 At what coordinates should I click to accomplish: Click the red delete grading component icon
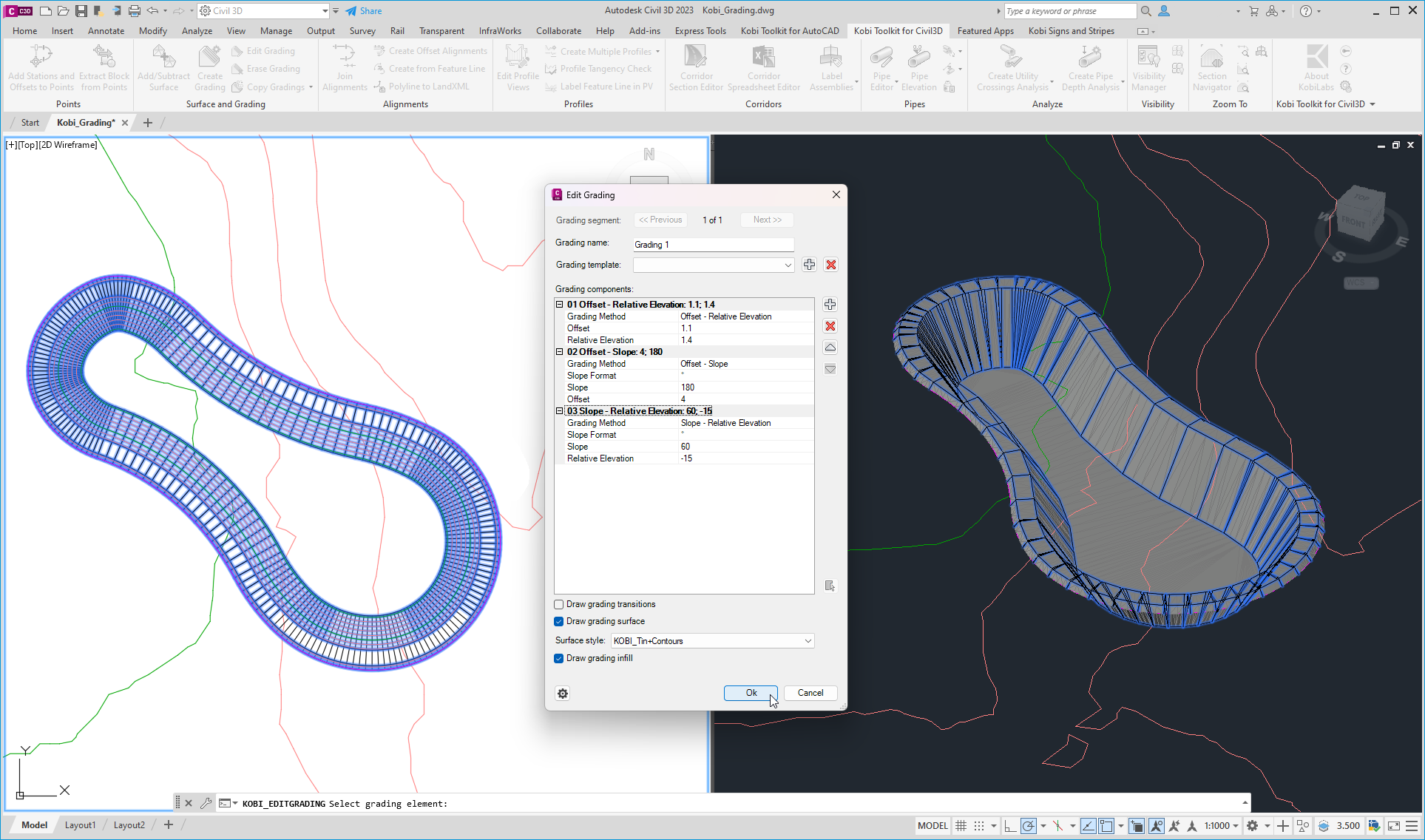click(x=830, y=326)
